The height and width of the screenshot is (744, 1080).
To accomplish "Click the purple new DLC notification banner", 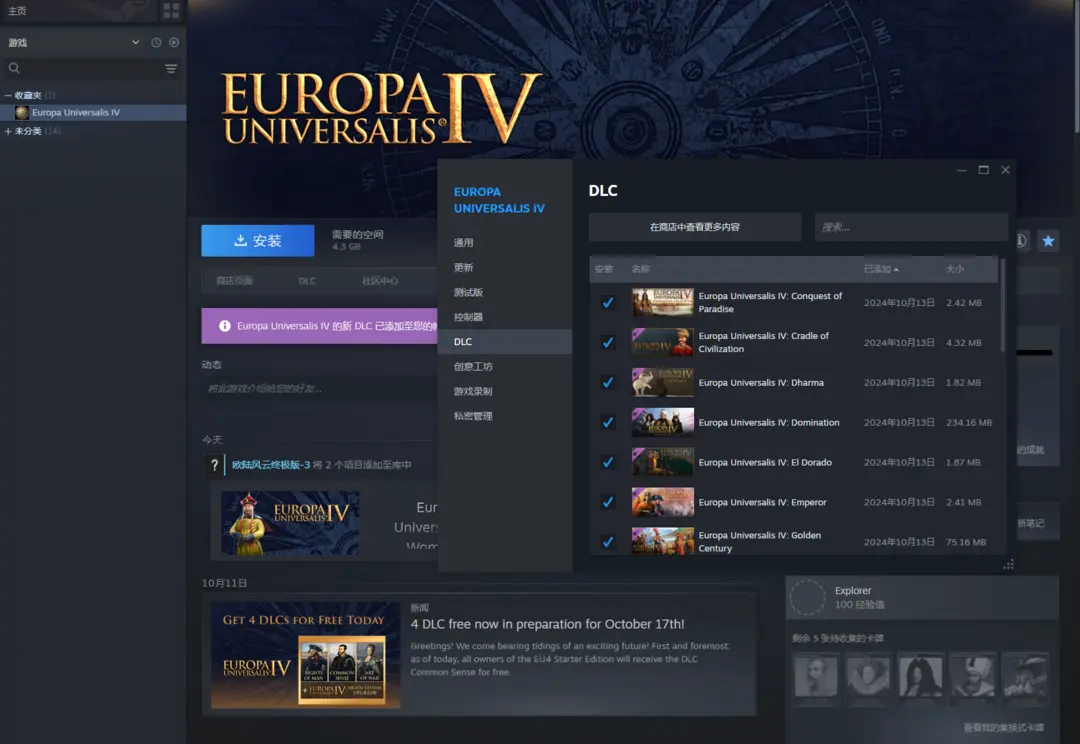I will (x=320, y=326).
